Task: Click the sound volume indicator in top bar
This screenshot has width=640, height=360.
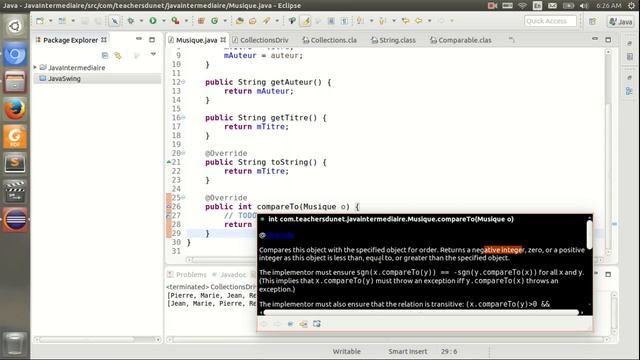Action: [x=584, y=6]
